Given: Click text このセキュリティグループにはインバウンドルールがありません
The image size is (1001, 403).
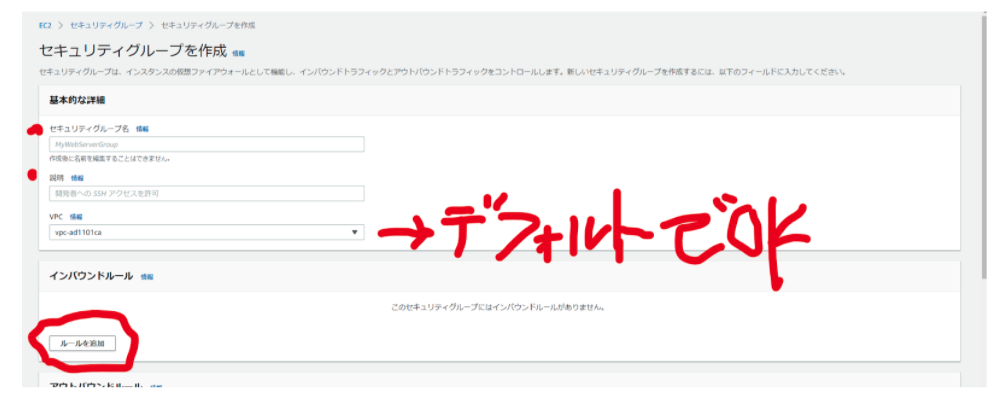Looking at the screenshot, I should click(497, 307).
